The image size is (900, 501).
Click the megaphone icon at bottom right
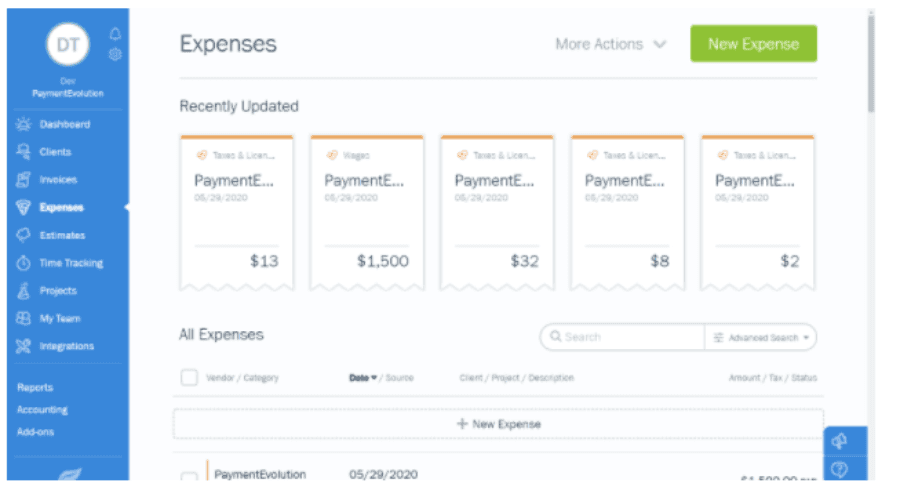click(x=839, y=441)
